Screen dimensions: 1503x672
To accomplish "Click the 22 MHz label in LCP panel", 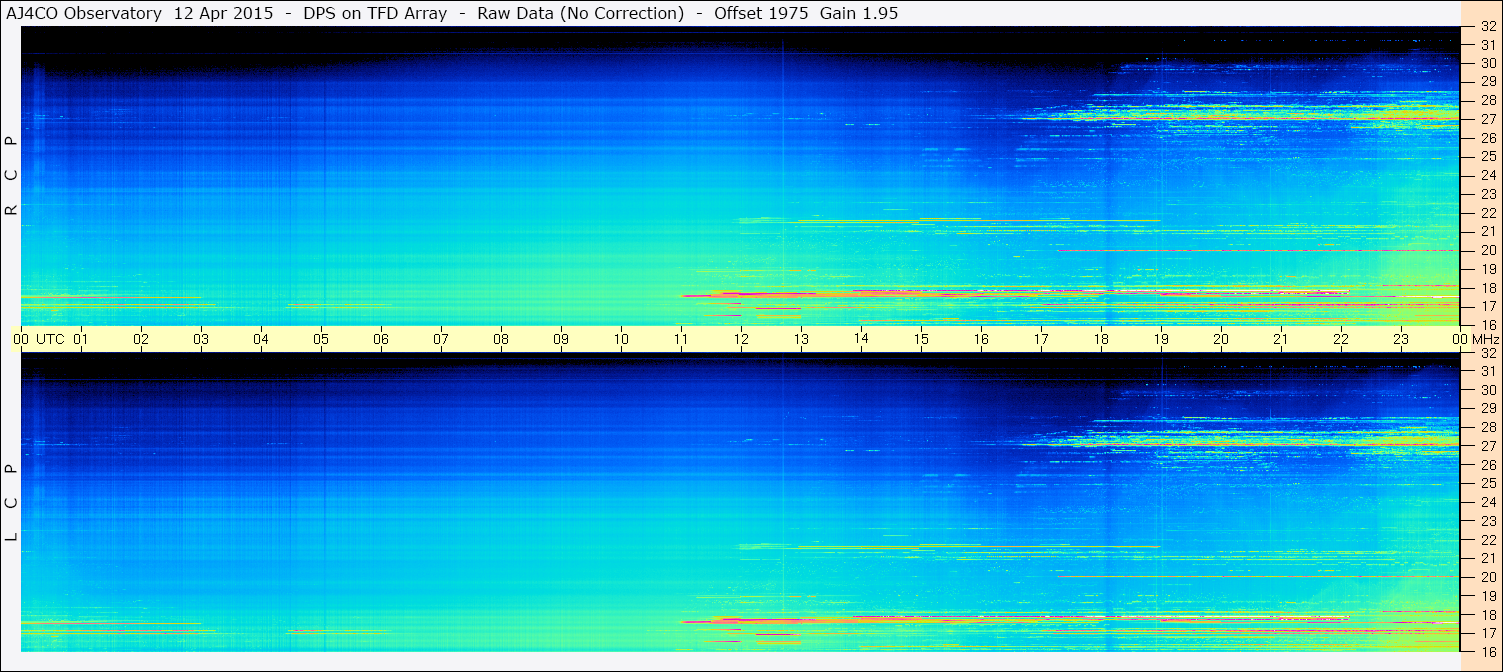I will point(1487,539).
